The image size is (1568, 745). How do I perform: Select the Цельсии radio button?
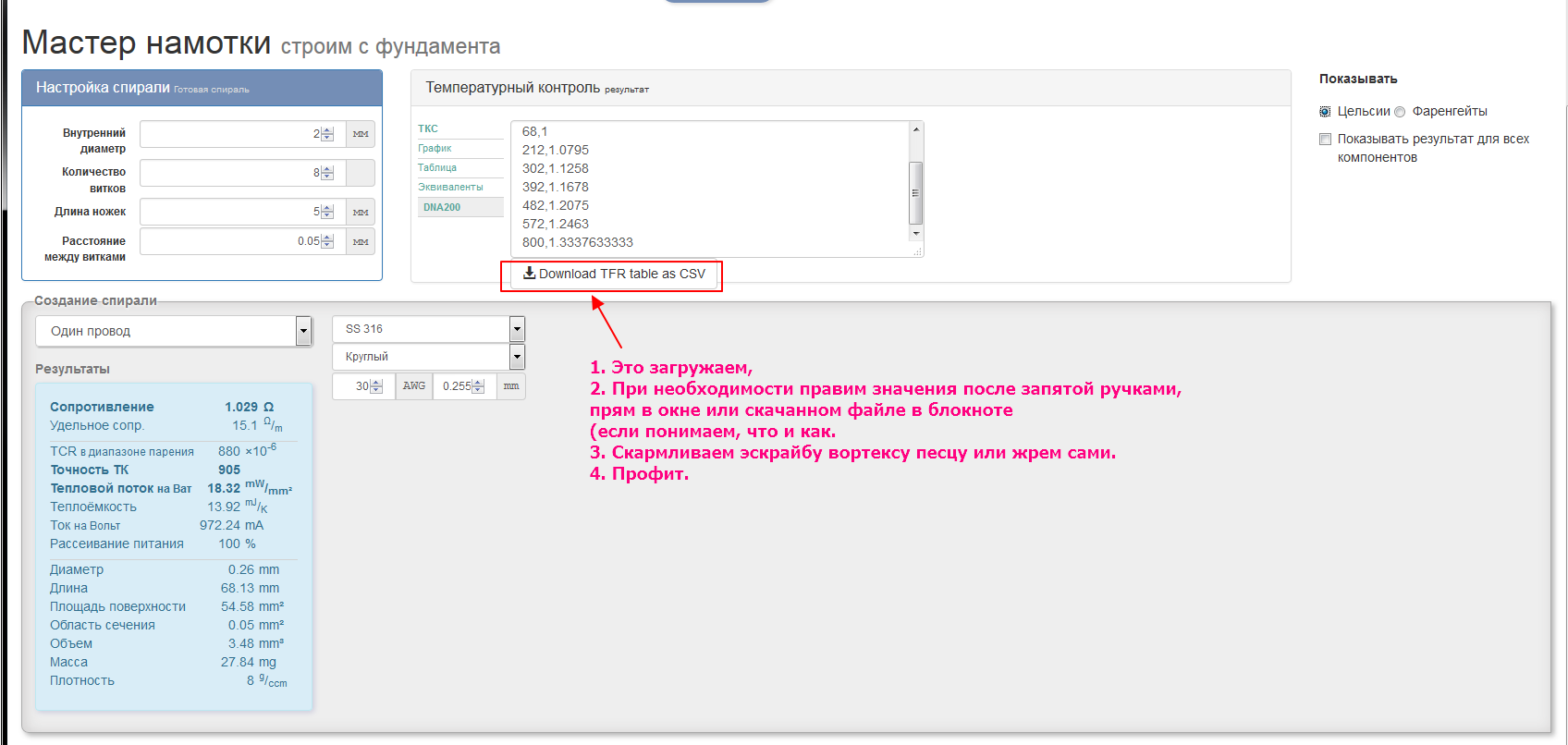pyautogui.click(x=1325, y=112)
